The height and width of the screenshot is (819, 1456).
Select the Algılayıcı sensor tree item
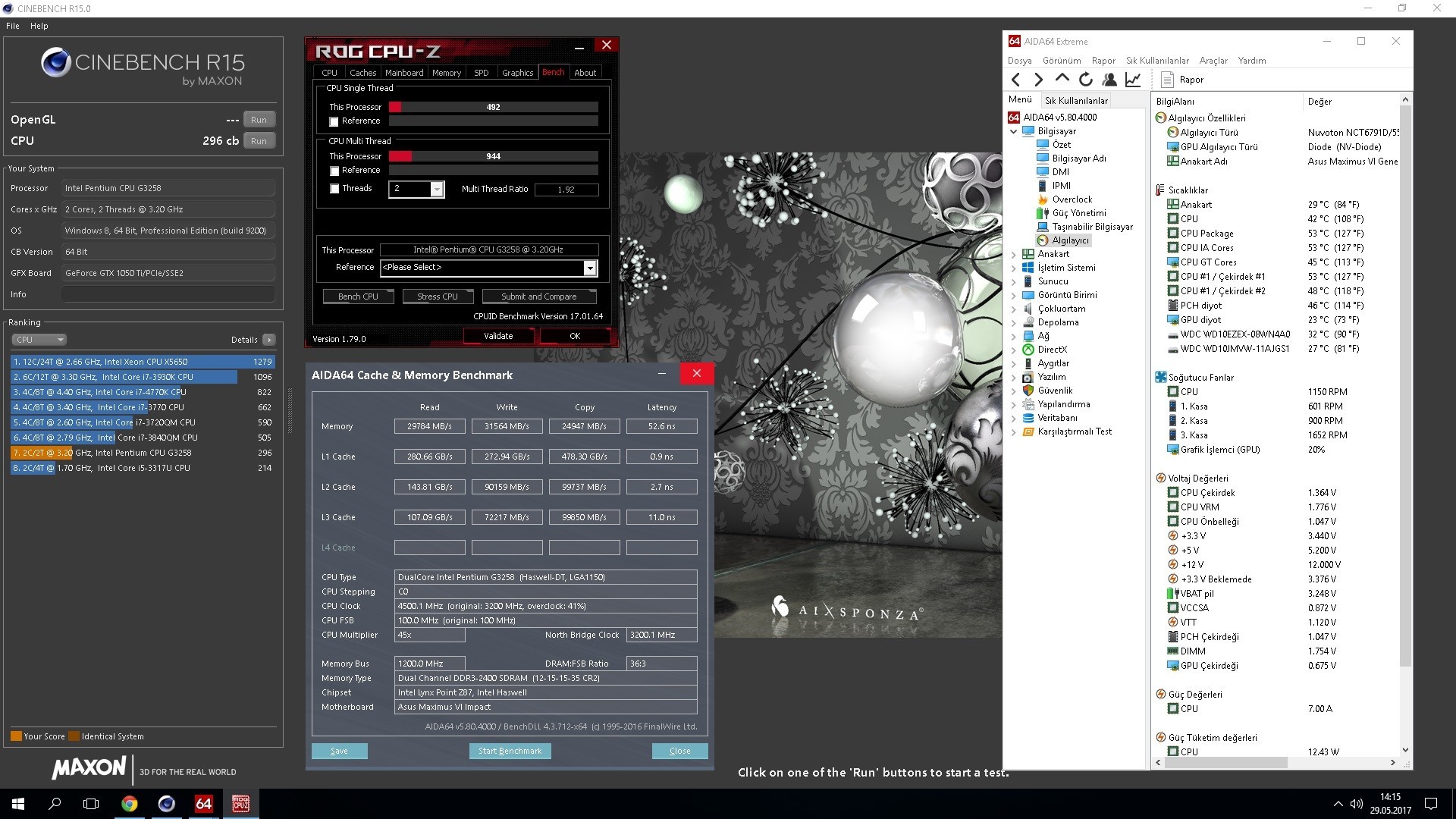coord(1070,240)
